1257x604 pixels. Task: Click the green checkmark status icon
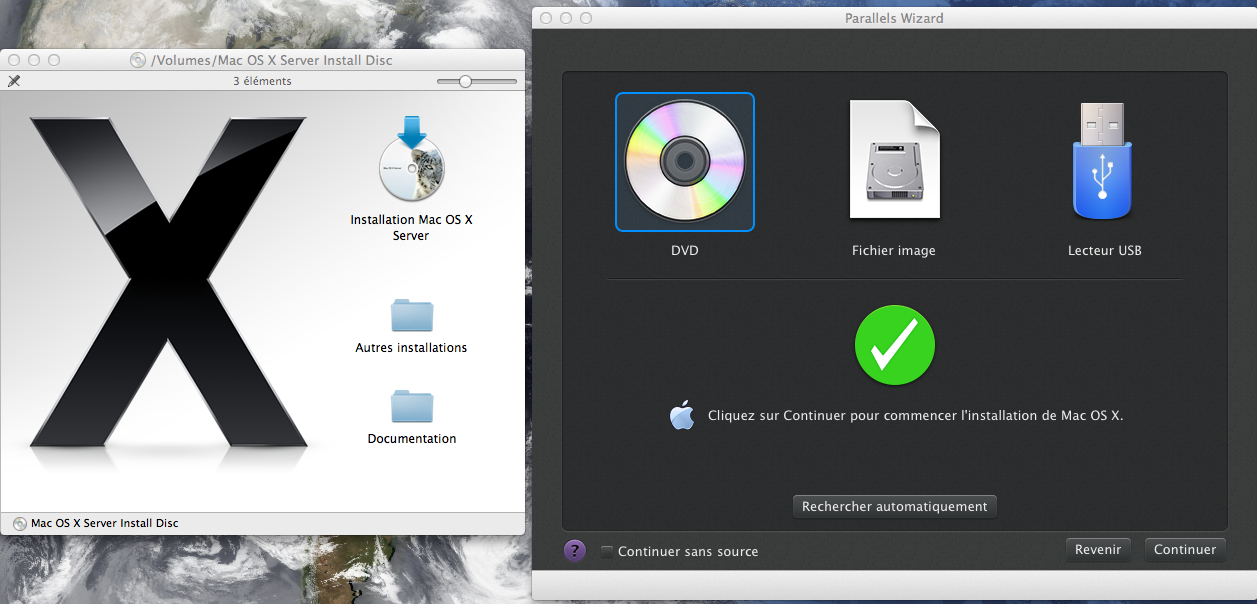pos(895,345)
